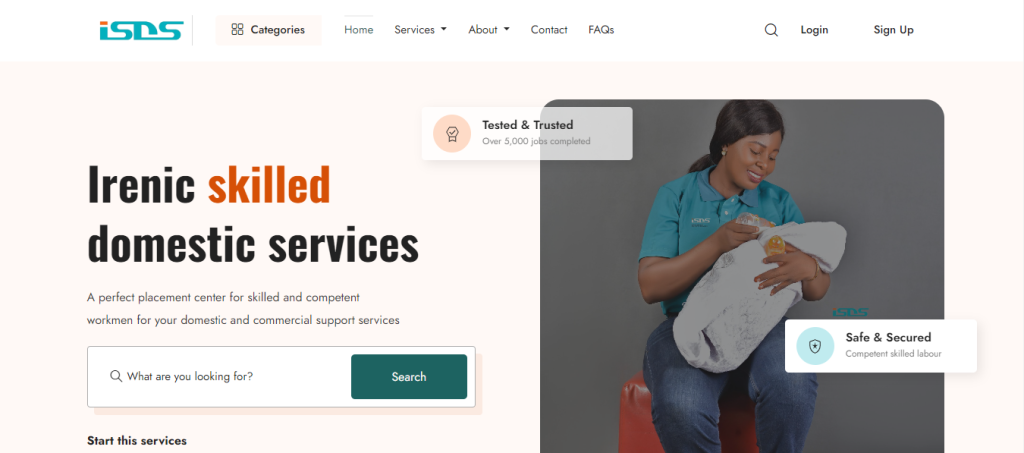
Task: Open the Contact page link
Action: (549, 30)
